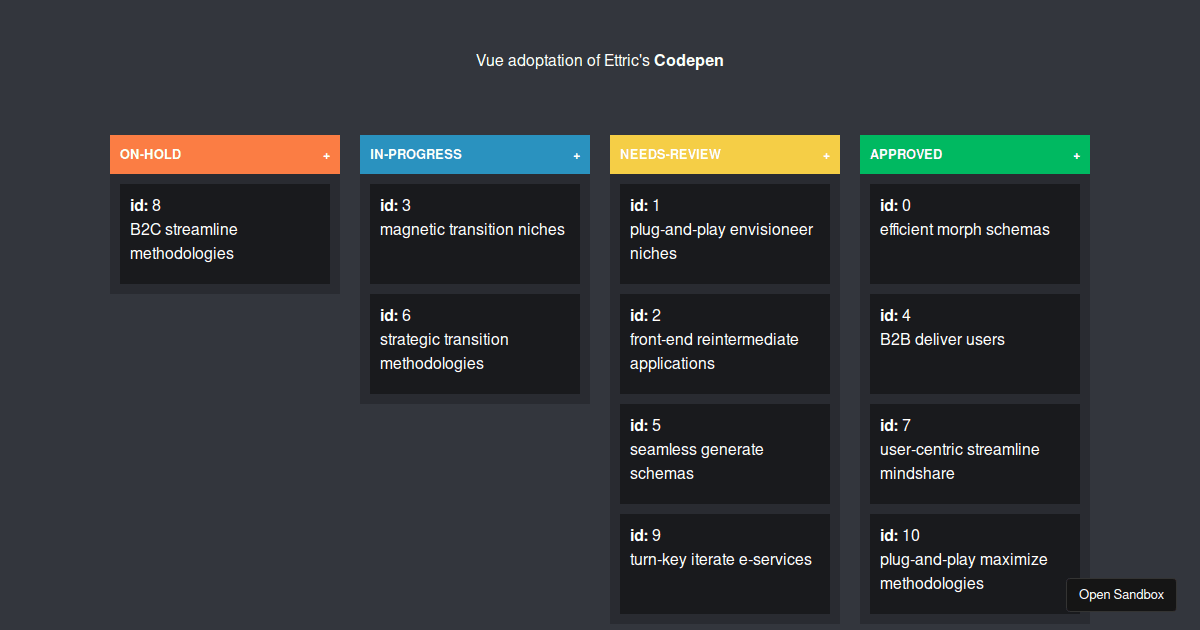
Task: Click the plus icon in ON-HOLD header
Action: click(326, 156)
